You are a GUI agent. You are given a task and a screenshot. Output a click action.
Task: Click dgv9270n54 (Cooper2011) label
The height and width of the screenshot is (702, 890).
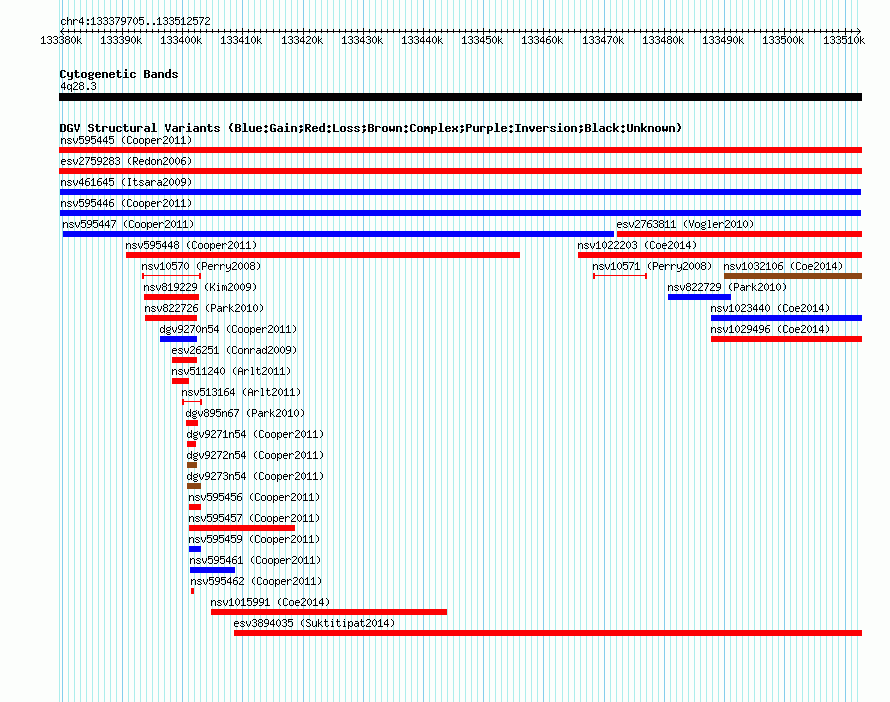(x=228, y=329)
